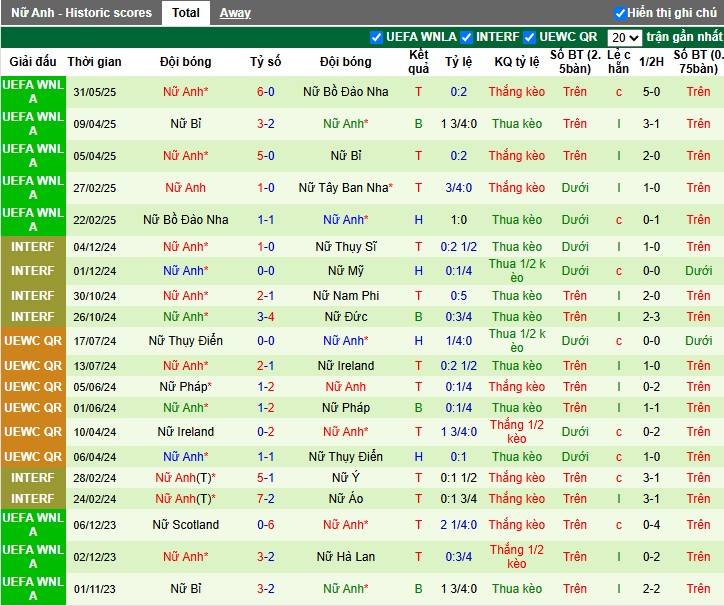Open the 20 recent matches dropdown
Viewport: 724px width, 606px height.
(x=625, y=37)
